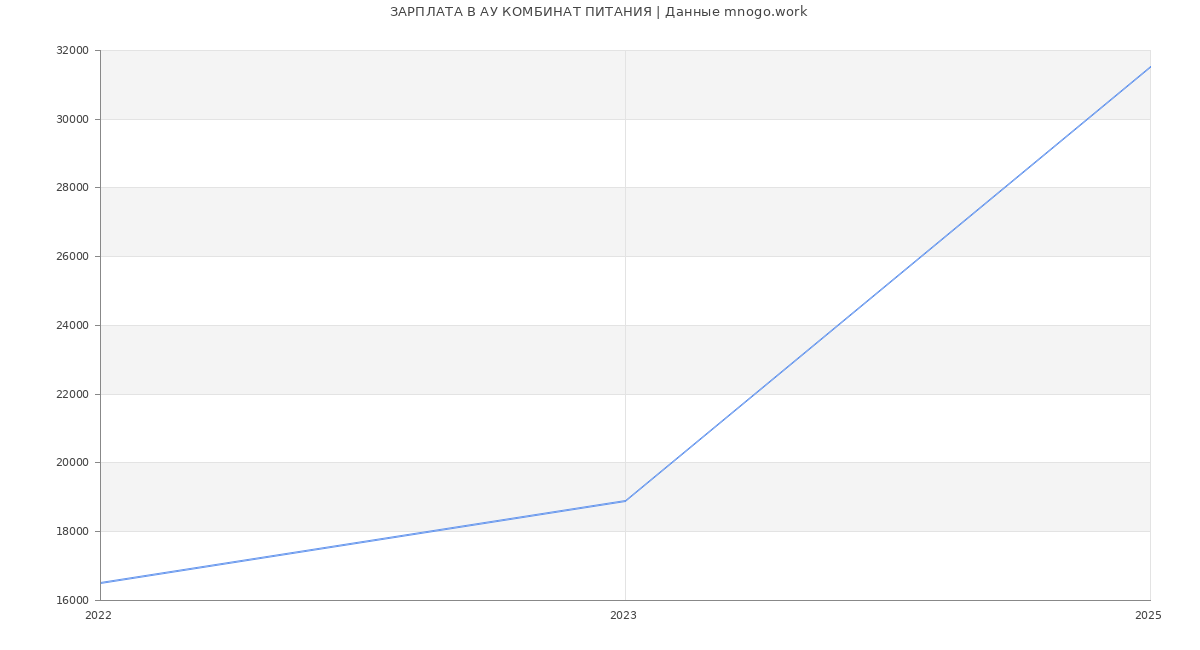Click the 28000 y-axis label
This screenshot has width=1200, height=650.
(72, 188)
